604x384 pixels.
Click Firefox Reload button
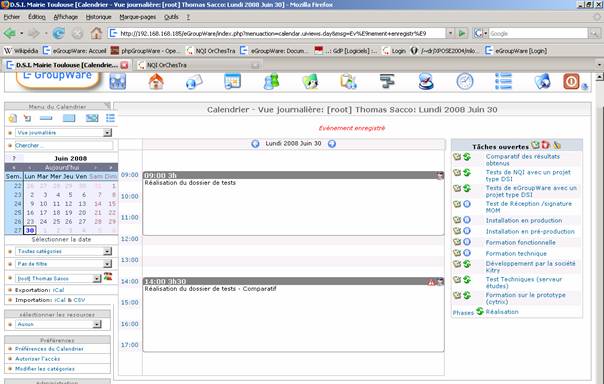tap(59, 34)
